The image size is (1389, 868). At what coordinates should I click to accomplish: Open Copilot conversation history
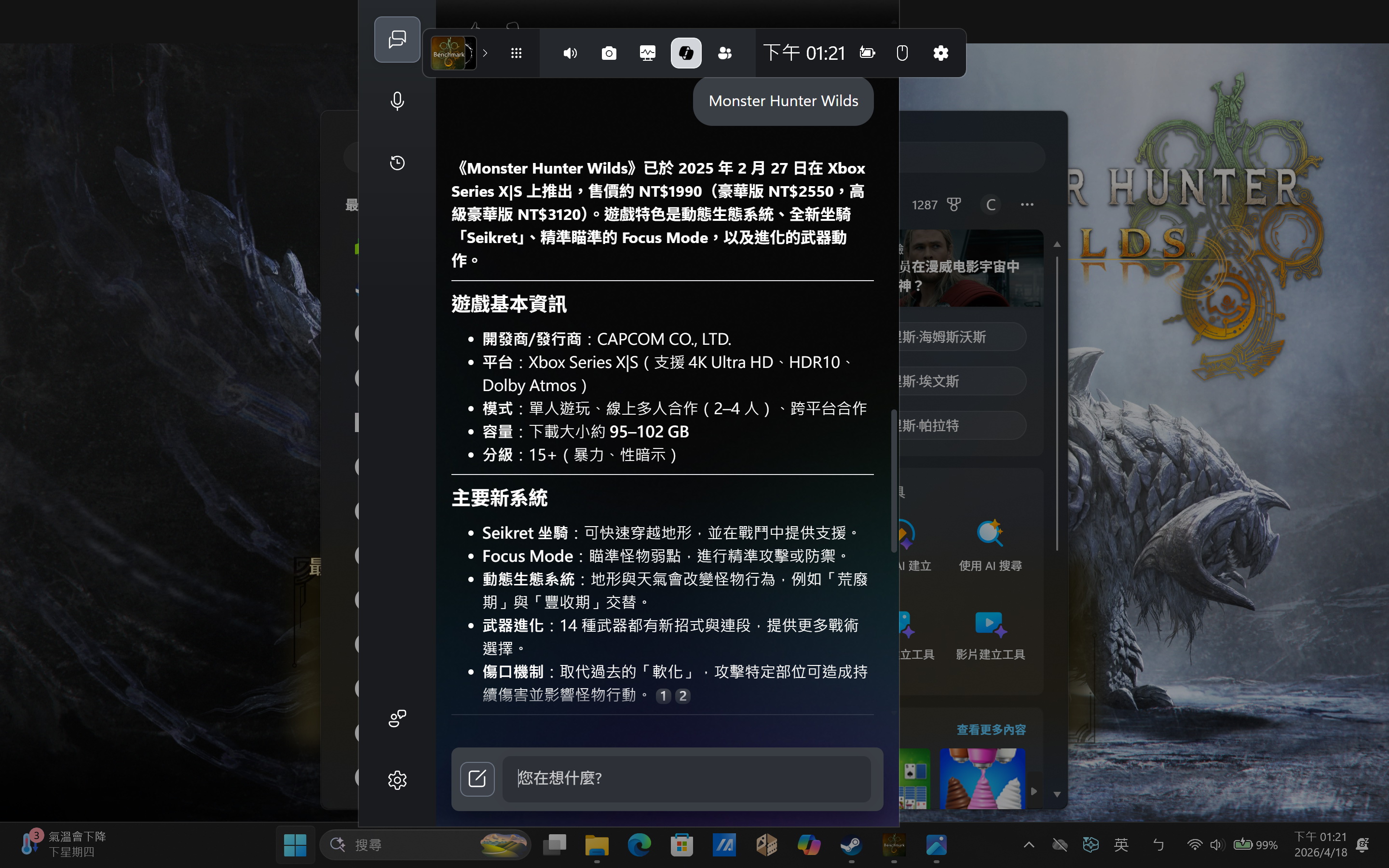pos(397,163)
